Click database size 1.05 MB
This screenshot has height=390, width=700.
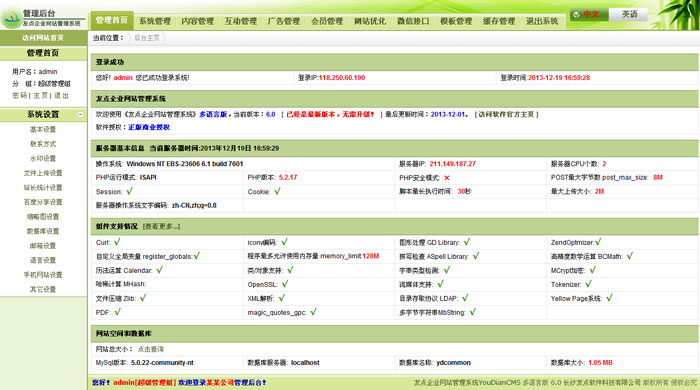pos(600,363)
